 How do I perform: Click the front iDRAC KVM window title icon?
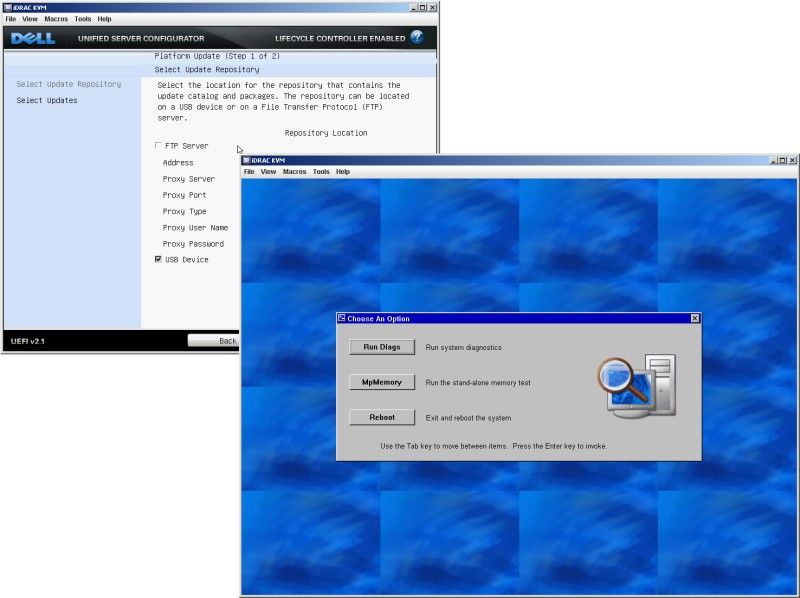point(246,160)
